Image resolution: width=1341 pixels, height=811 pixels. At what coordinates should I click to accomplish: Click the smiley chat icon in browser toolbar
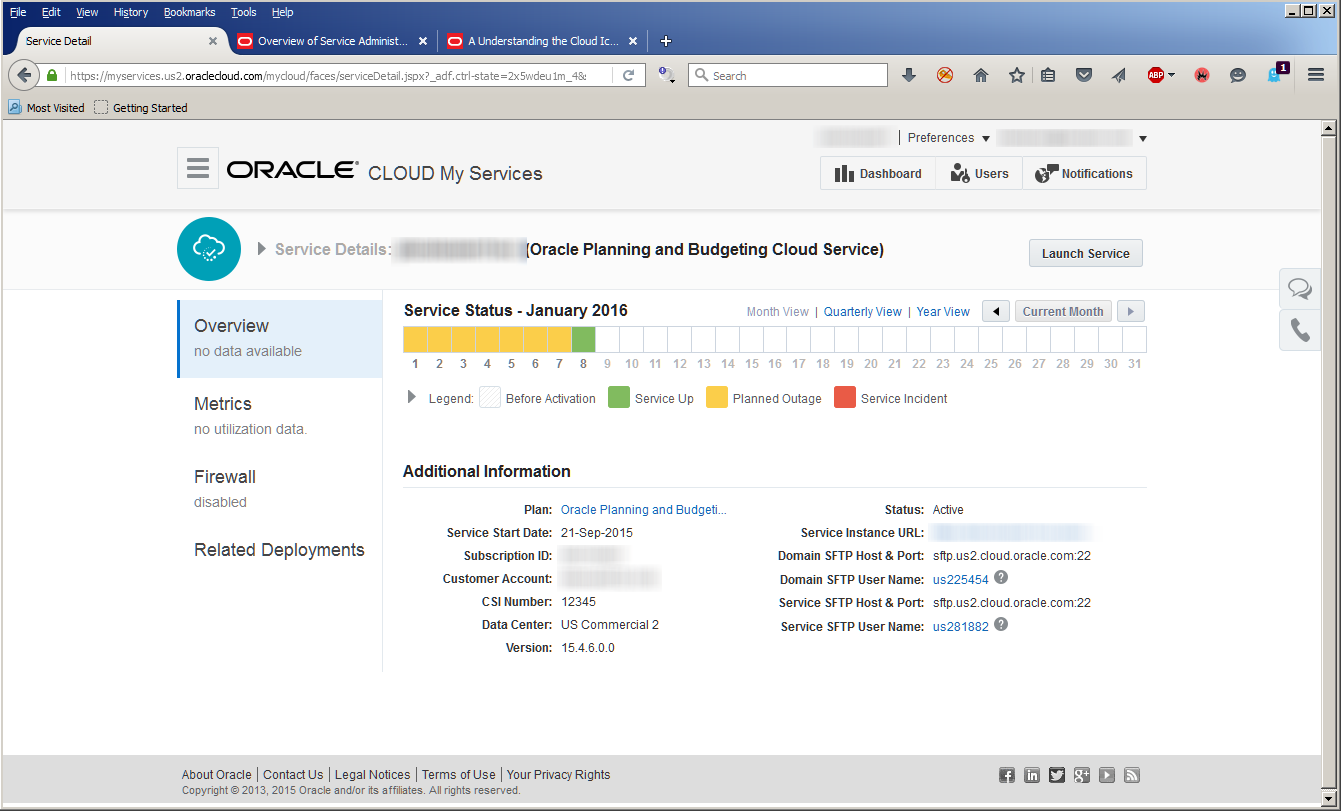(1238, 75)
